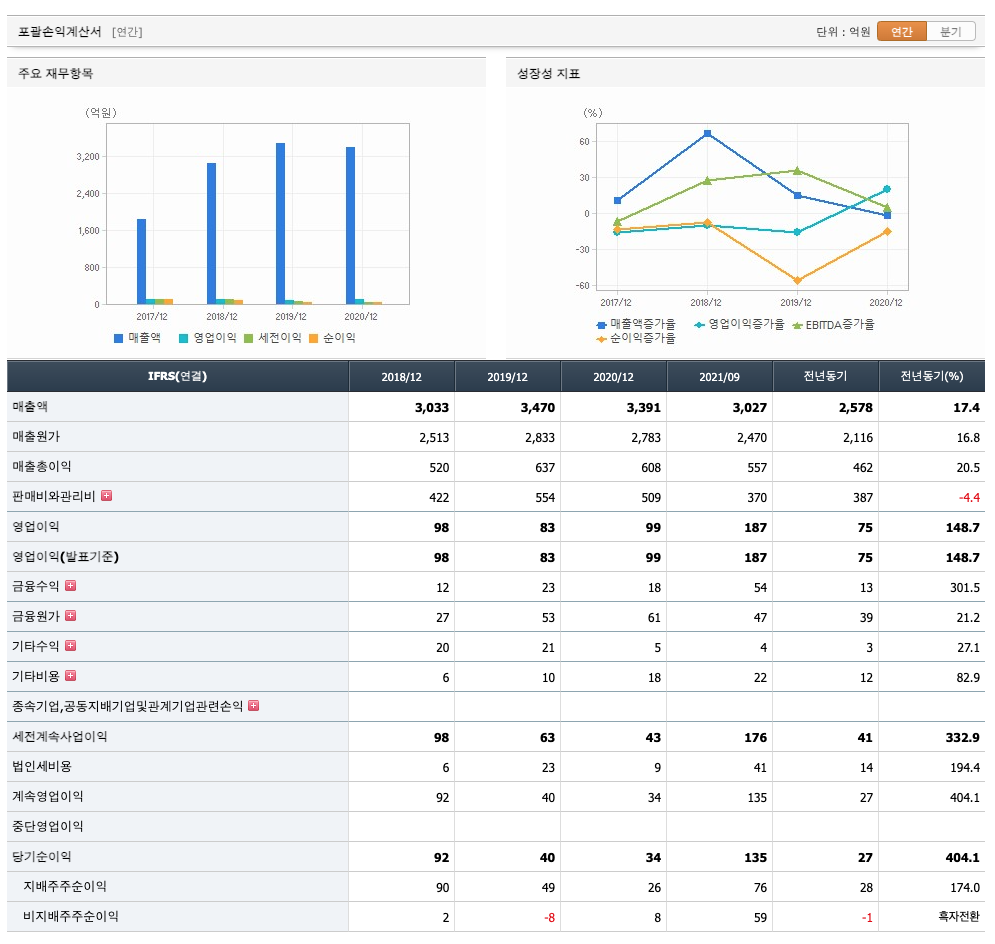Click the 2018/12 매출액증가율 peak data point
Viewport: 995px width, 944px height.
tap(708, 133)
